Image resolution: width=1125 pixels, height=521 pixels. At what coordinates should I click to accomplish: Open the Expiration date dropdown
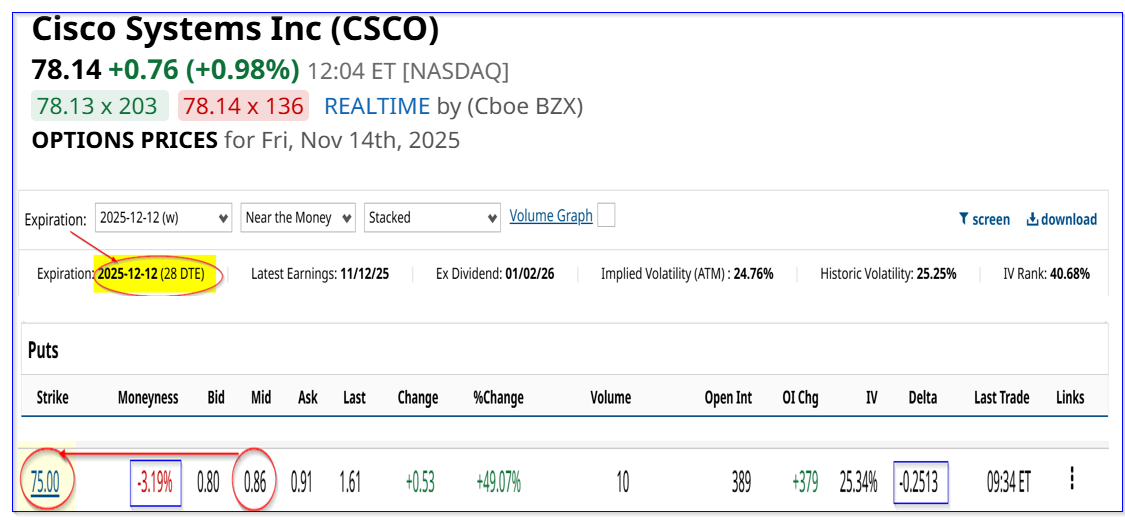click(x=164, y=217)
